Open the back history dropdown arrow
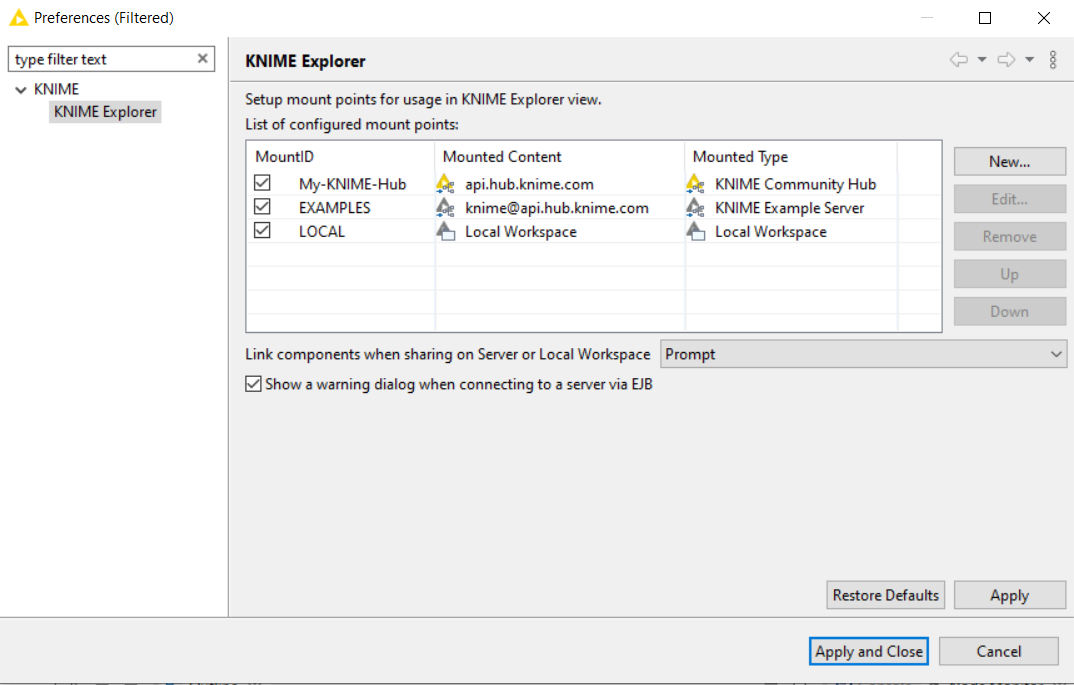 click(982, 60)
